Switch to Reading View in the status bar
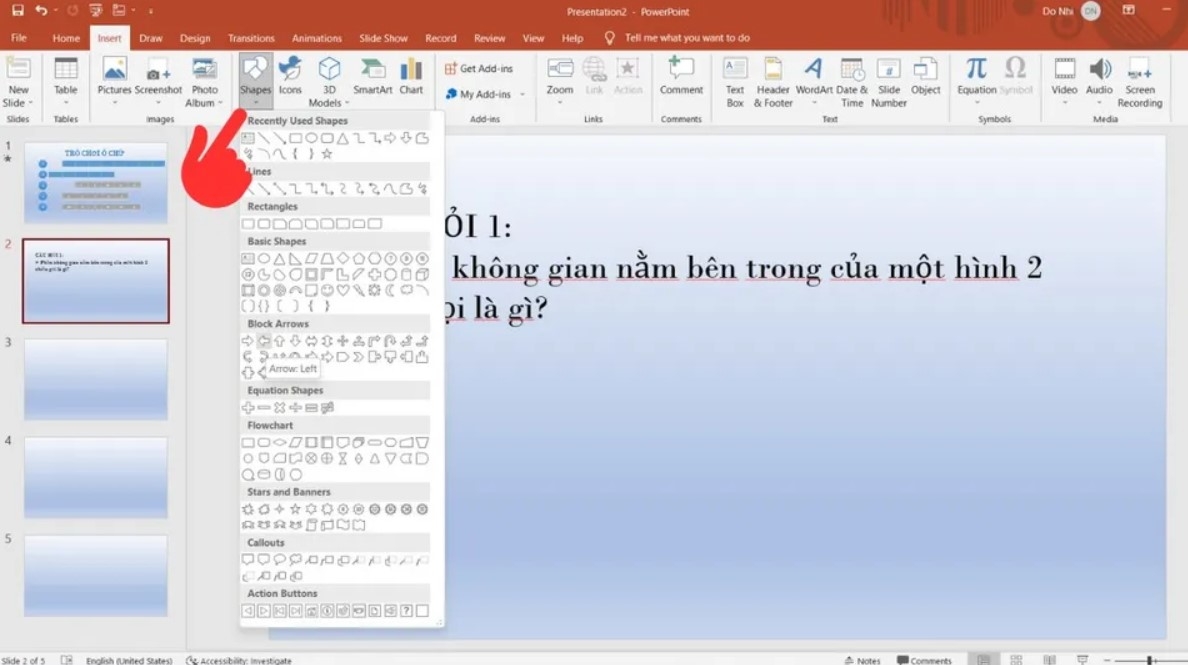This screenshot has height=665, width=1188. pyautogui.click(x=1049, y=660)
